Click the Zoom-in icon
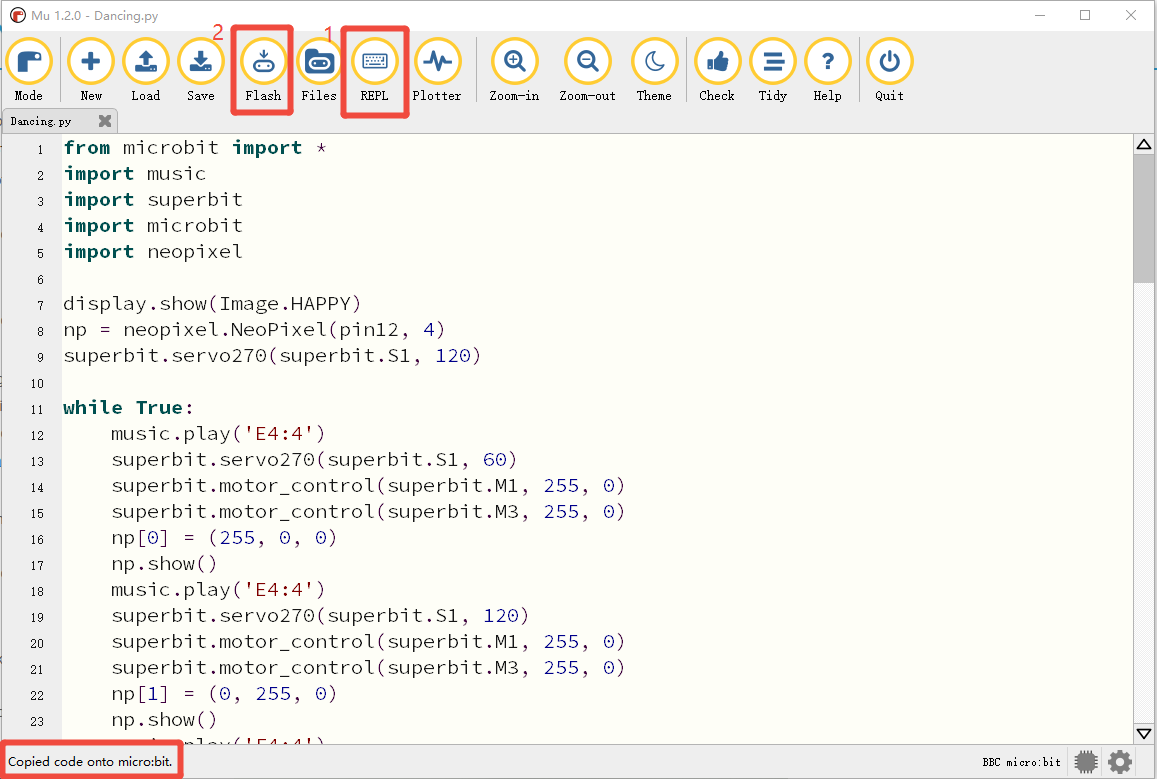1157x779 pixels. point(514,71)
